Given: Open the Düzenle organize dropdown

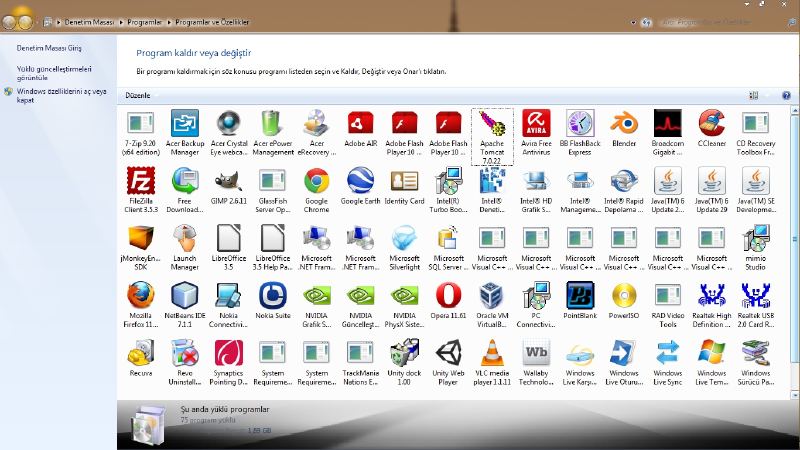Looking at the screenshot, I should [x=140, y=95].
